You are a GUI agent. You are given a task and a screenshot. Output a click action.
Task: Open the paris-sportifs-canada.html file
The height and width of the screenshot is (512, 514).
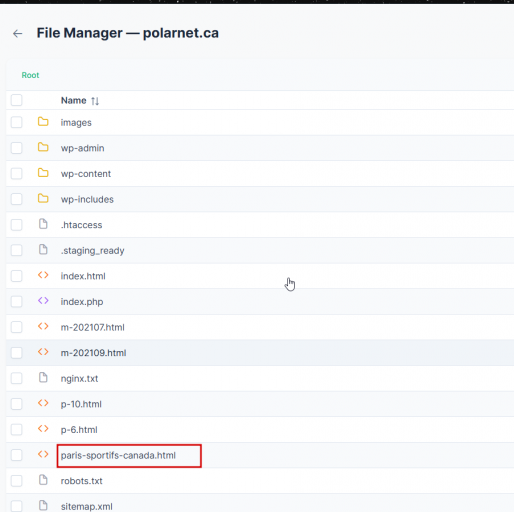pos(118,455)
